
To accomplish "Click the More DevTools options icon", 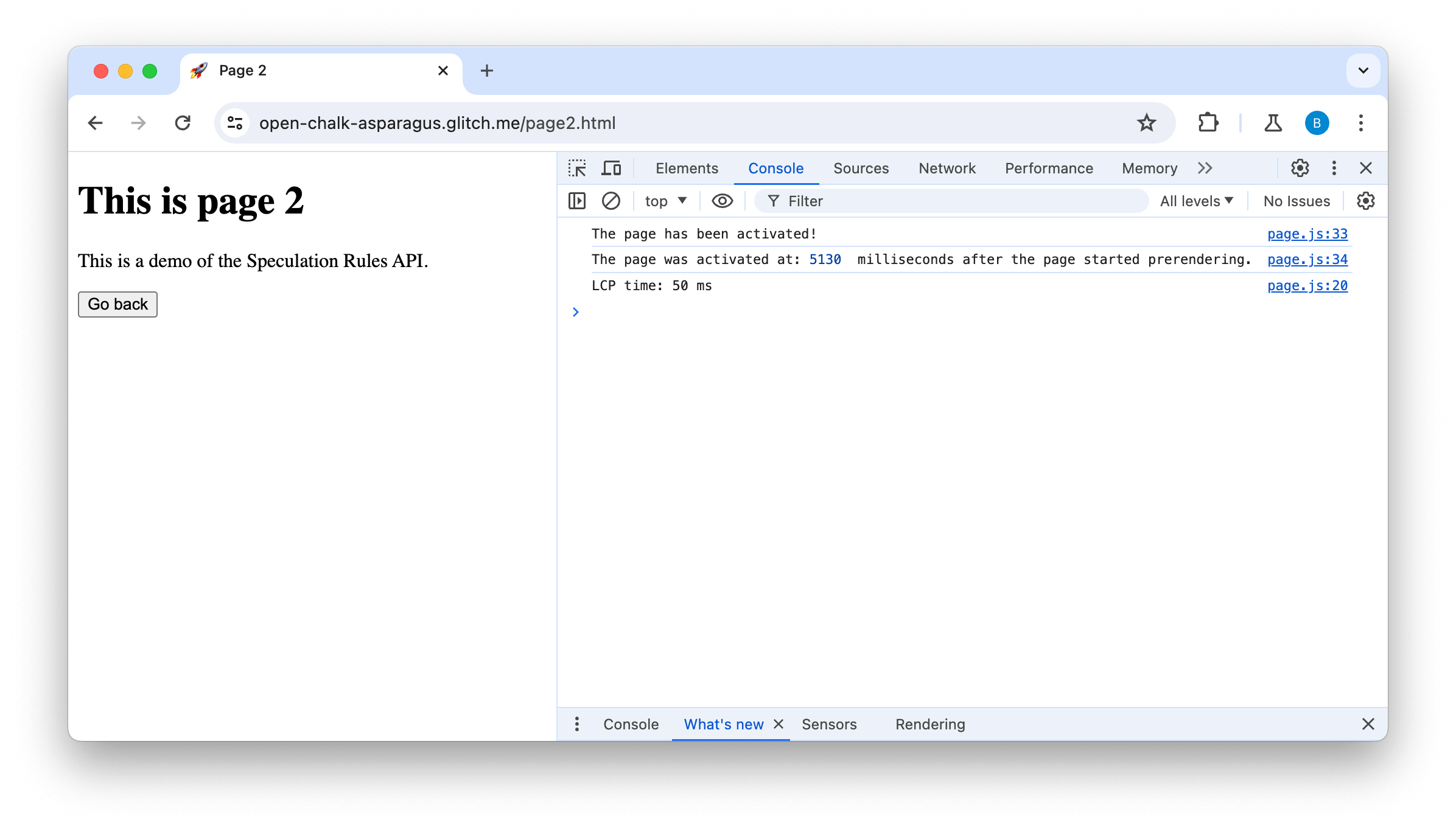I will (1334, 168).
